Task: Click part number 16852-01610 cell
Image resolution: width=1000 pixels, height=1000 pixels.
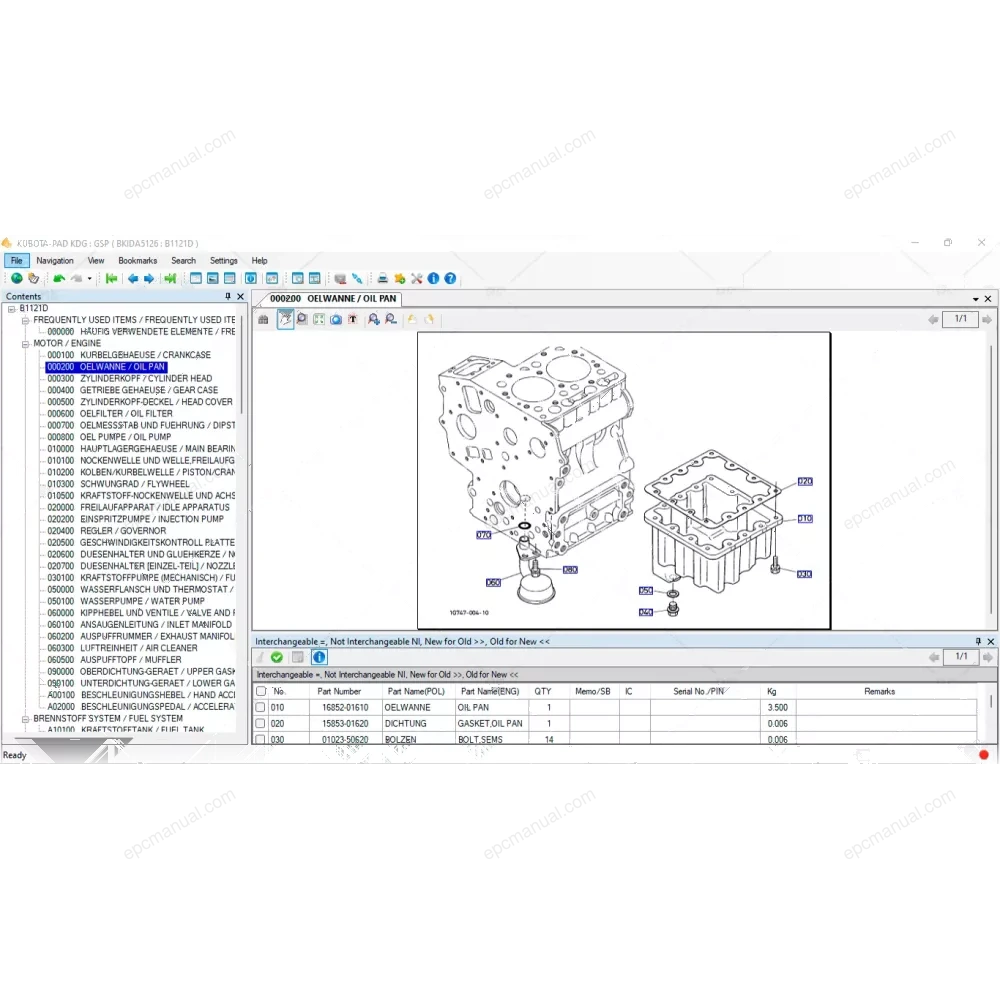Action: coord(345,707)
